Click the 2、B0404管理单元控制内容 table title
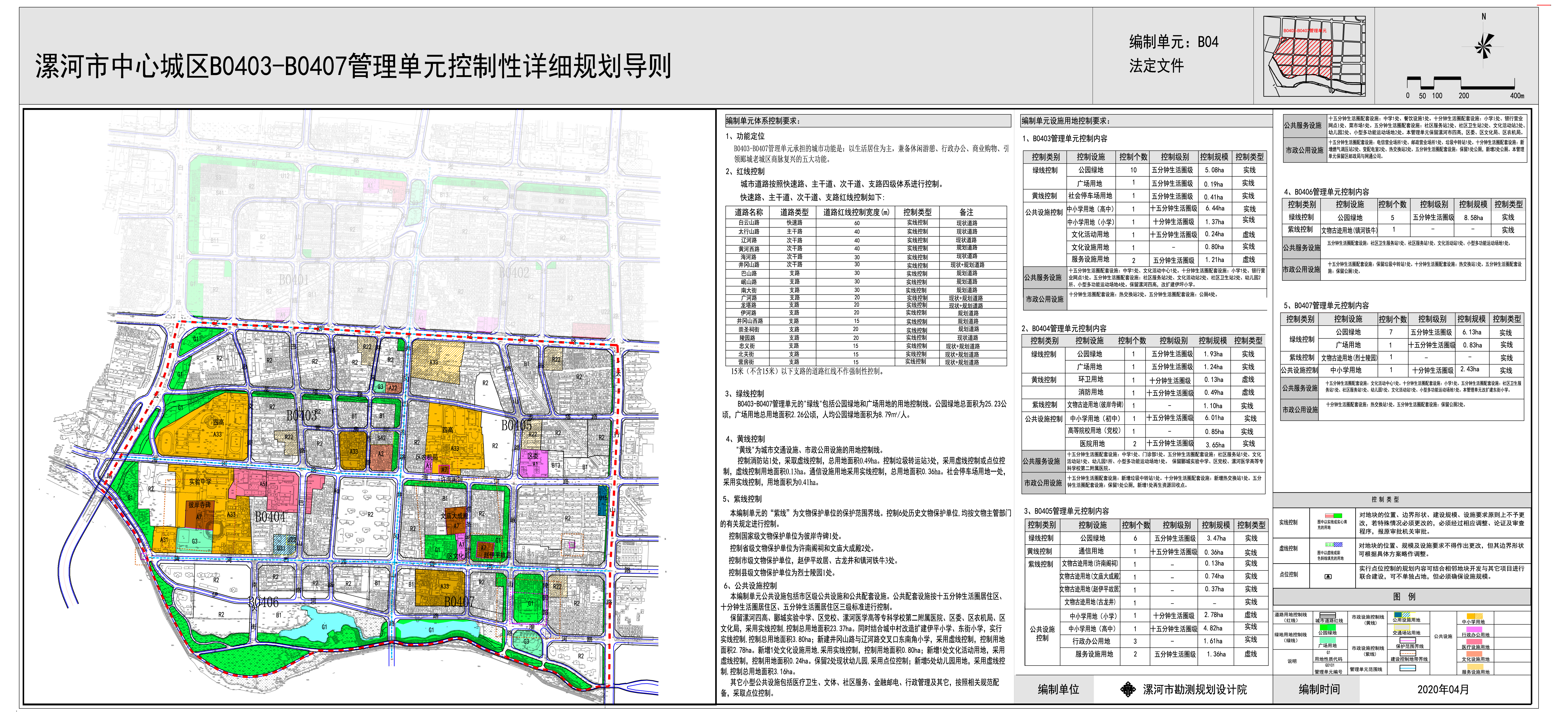The height and width of the screenshot is (716, 1568). tap(1064, 328)
